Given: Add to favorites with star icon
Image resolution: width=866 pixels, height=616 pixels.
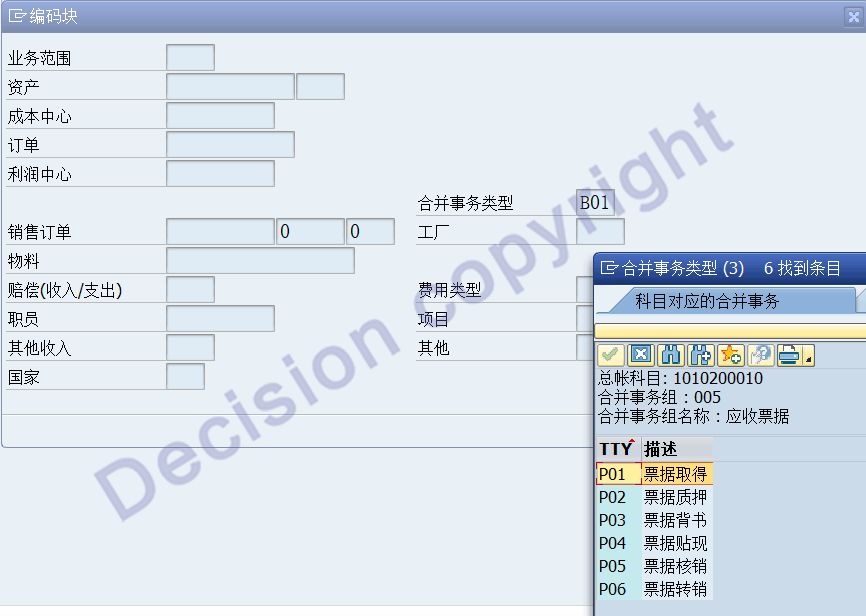Looking at the screenshot, I should (730, 355).
